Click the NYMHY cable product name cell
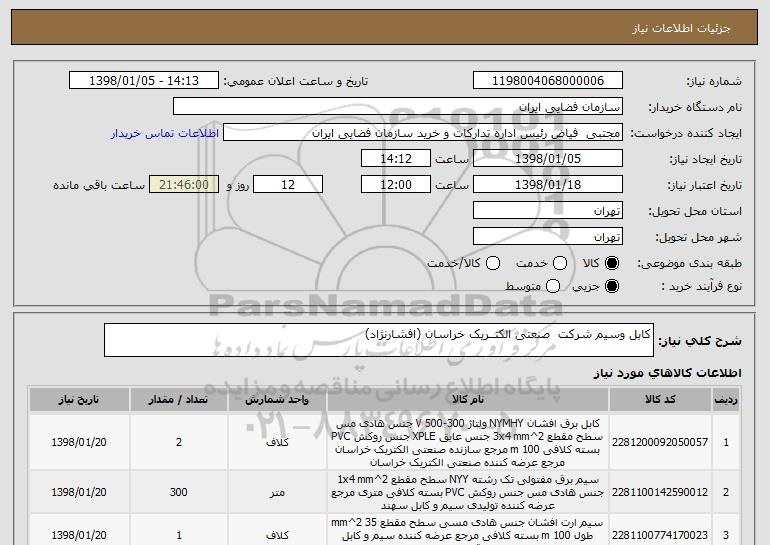This screenshot has height=545, width=770. click(x=468, y=442)
